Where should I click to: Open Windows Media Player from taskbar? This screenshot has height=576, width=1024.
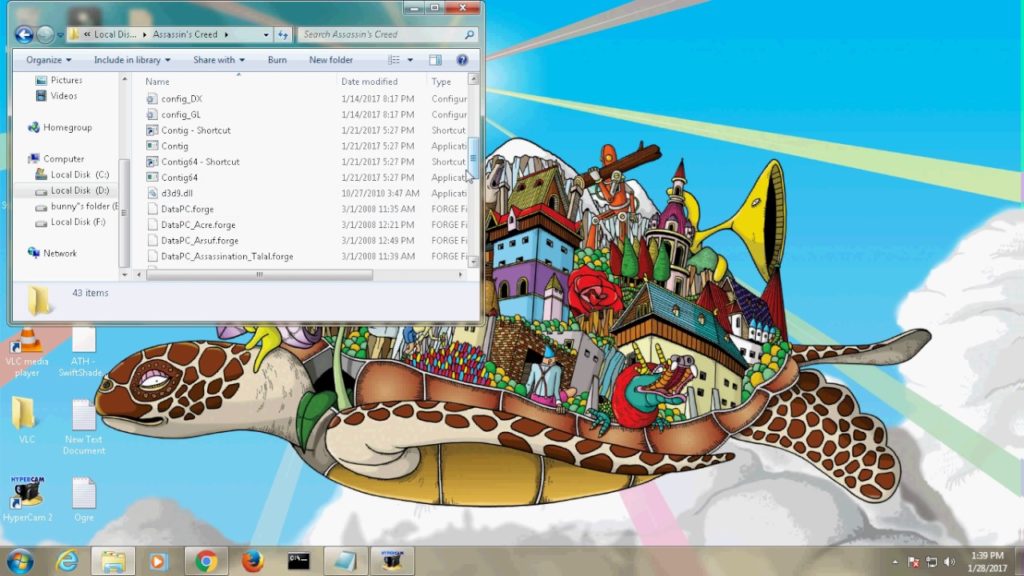tap(158, 561)
